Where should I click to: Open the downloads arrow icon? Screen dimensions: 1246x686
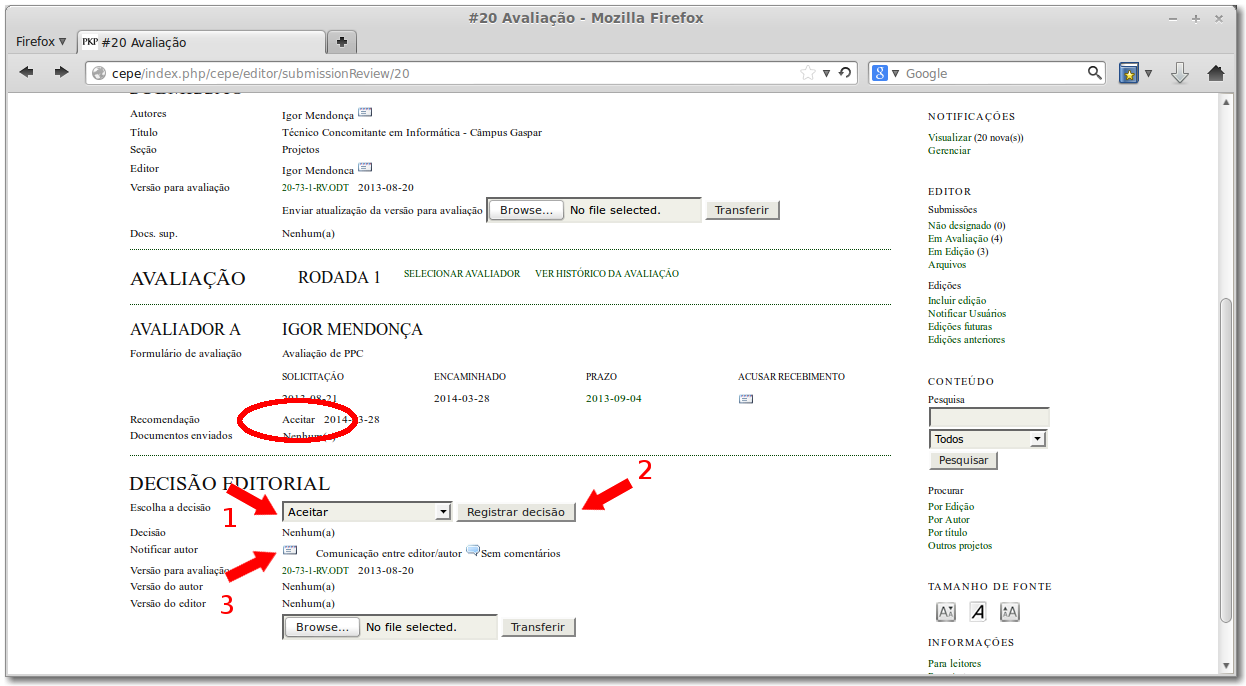1179,73
